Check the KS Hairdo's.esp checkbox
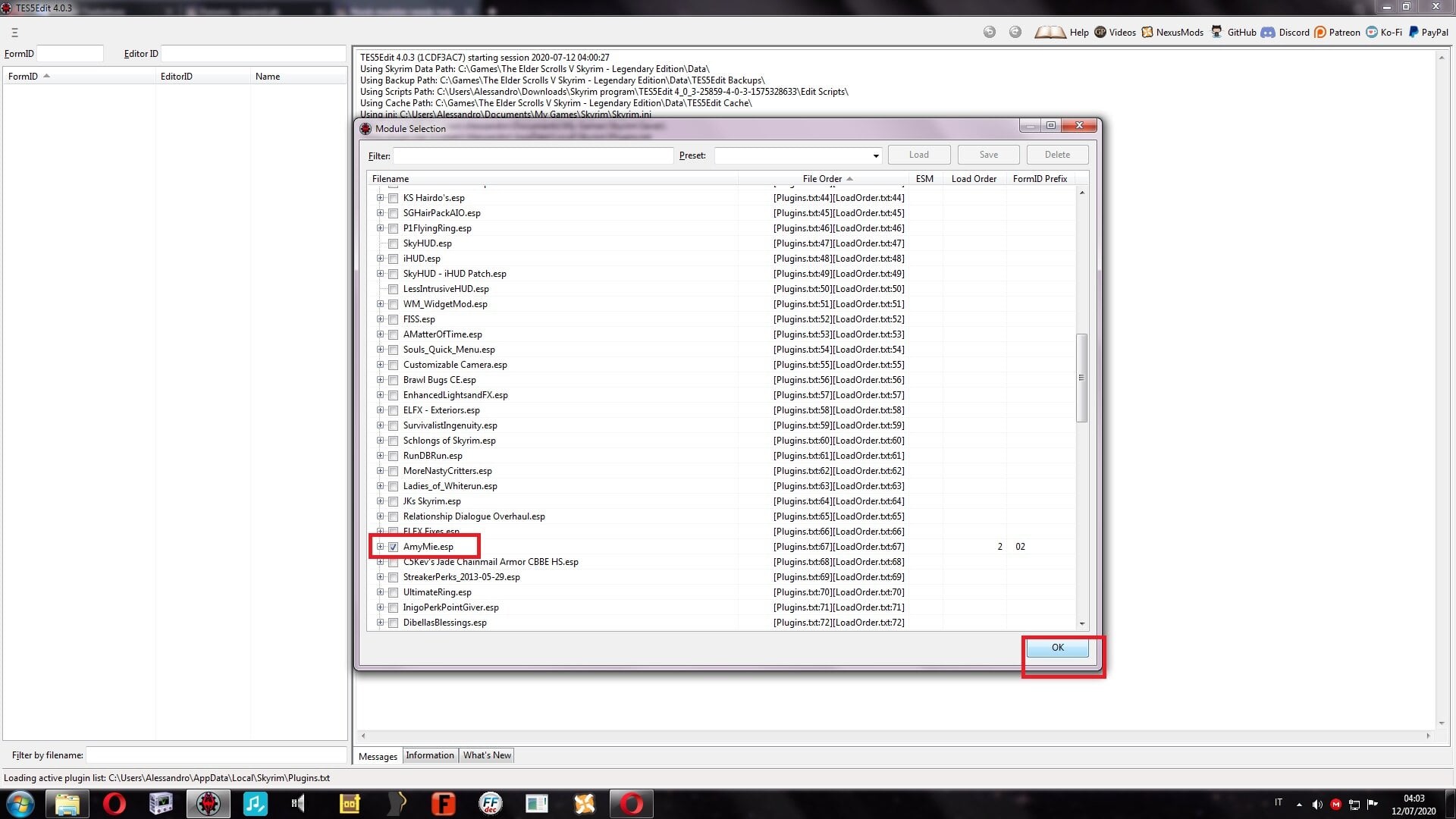 click(x=393, y=198)
